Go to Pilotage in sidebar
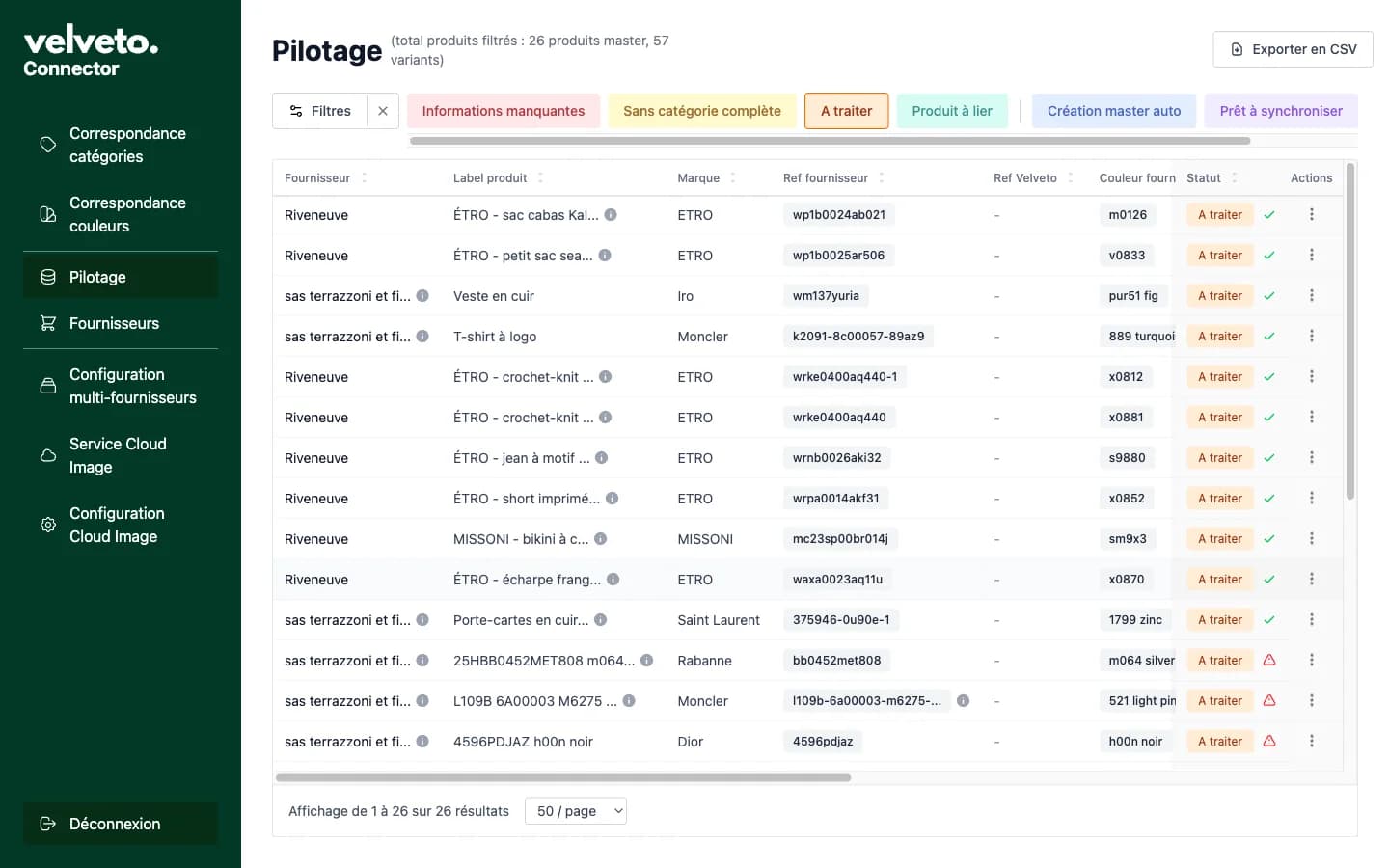Image resolution: width=1389 pixels, height=868 pixels. pos(121,277)
